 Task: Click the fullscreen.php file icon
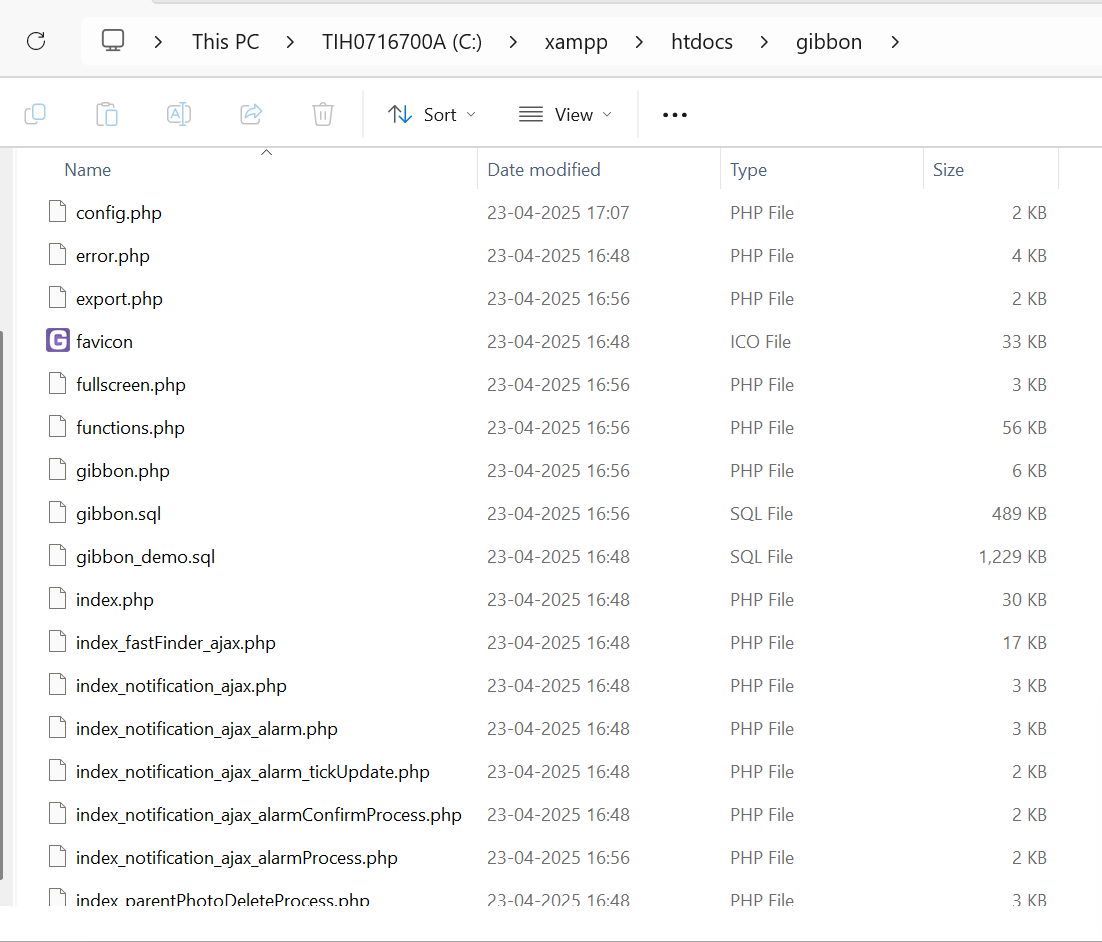(58, 384)
